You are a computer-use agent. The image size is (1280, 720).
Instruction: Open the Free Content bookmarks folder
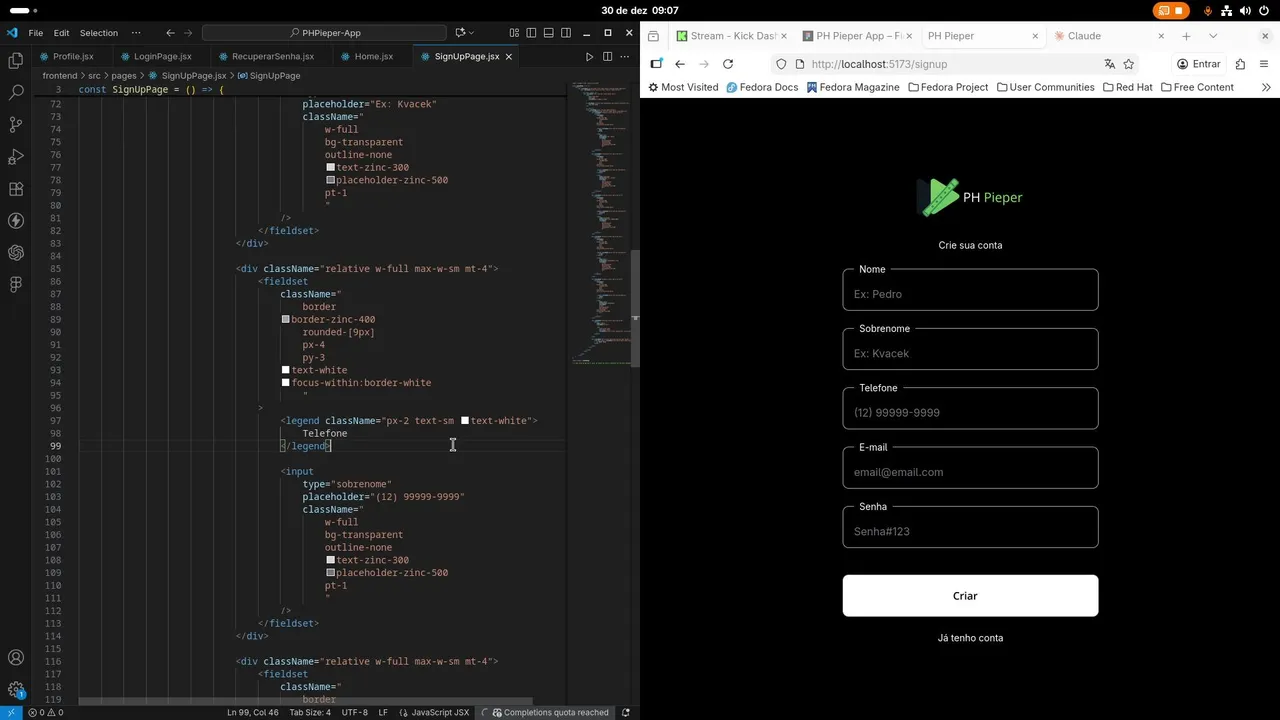coord(1197,87)
